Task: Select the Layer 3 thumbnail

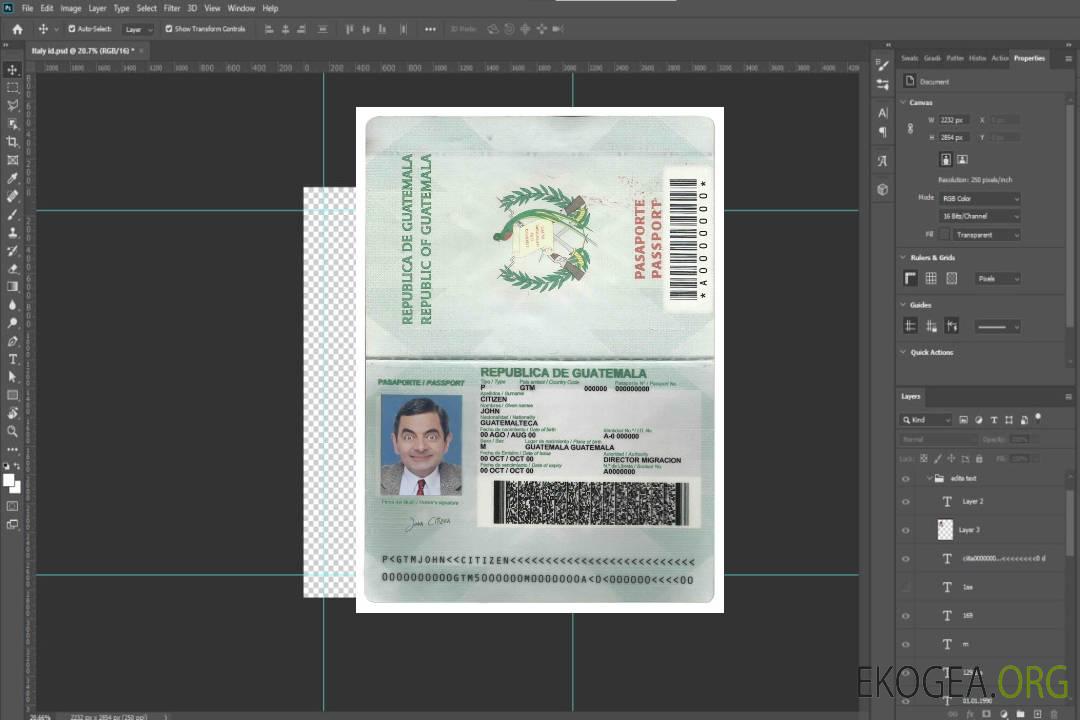Action: 945,530
